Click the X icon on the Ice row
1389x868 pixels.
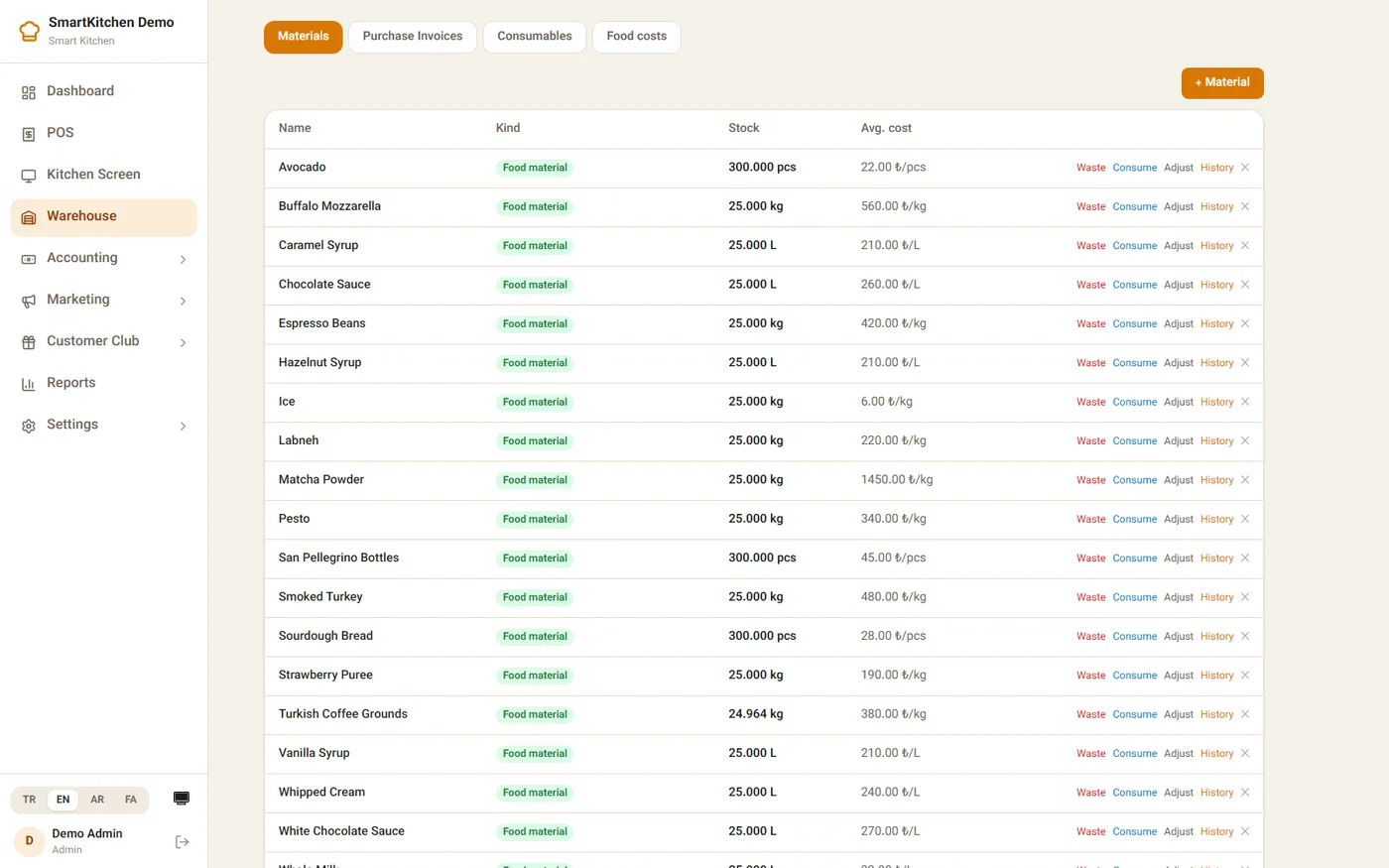pos(1245,402)
